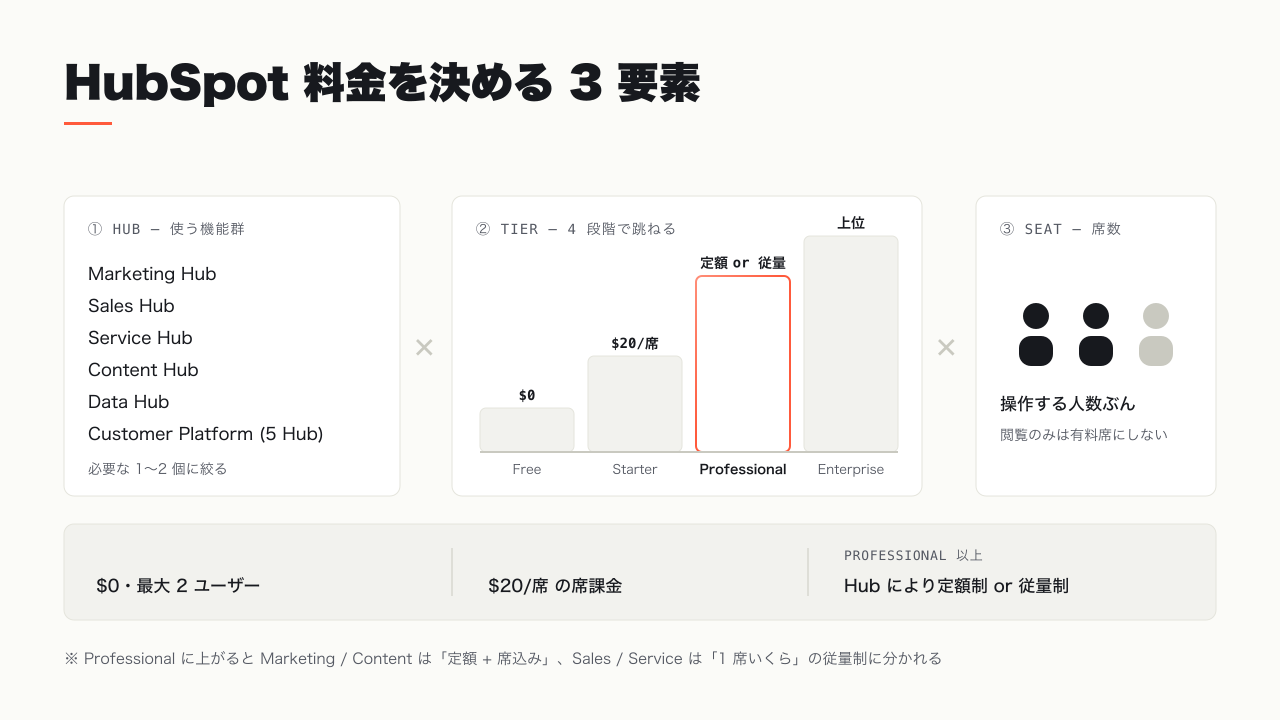
Task: Click the '② TIER — 4 段階で跳ねる' heading
Action: tap(575, 229)
